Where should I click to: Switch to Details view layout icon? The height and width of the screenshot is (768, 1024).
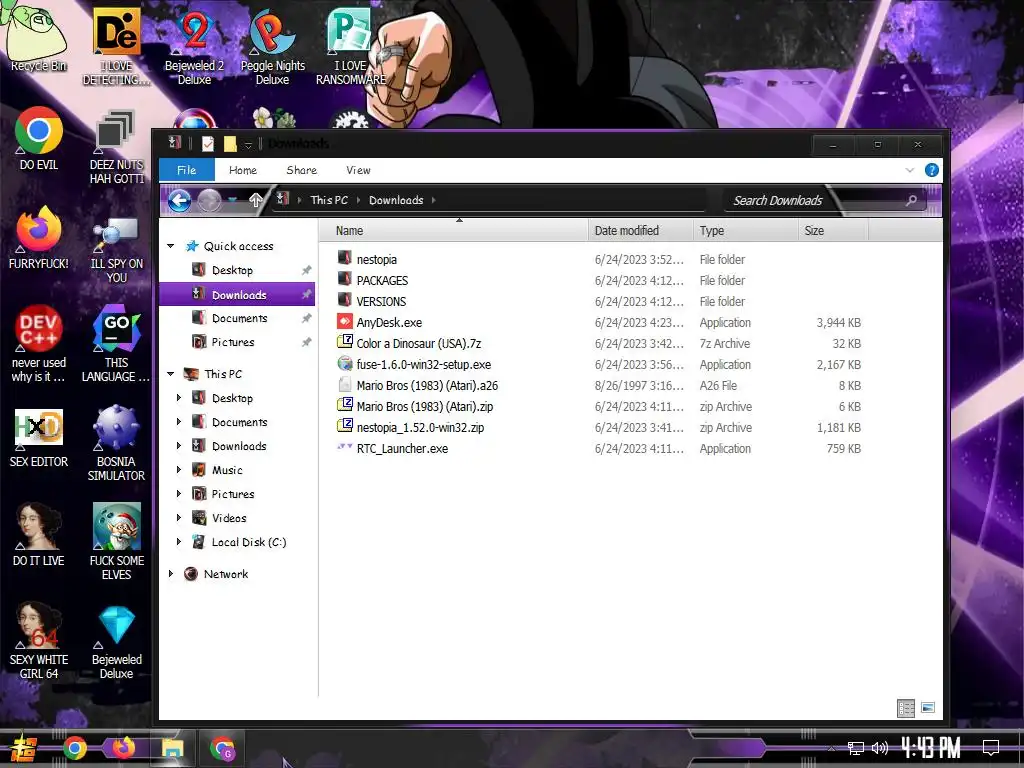[x=906, y=708]
